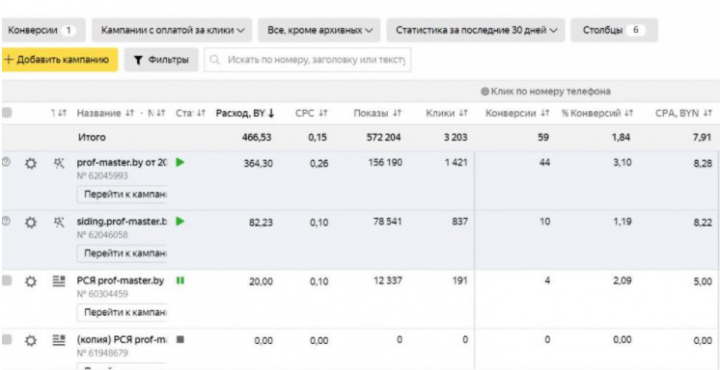Screen dimensions: 720x370
Task: Expand 'Кампании с оплатой за клики' dropdown
Action: click(x=172, y=30)
